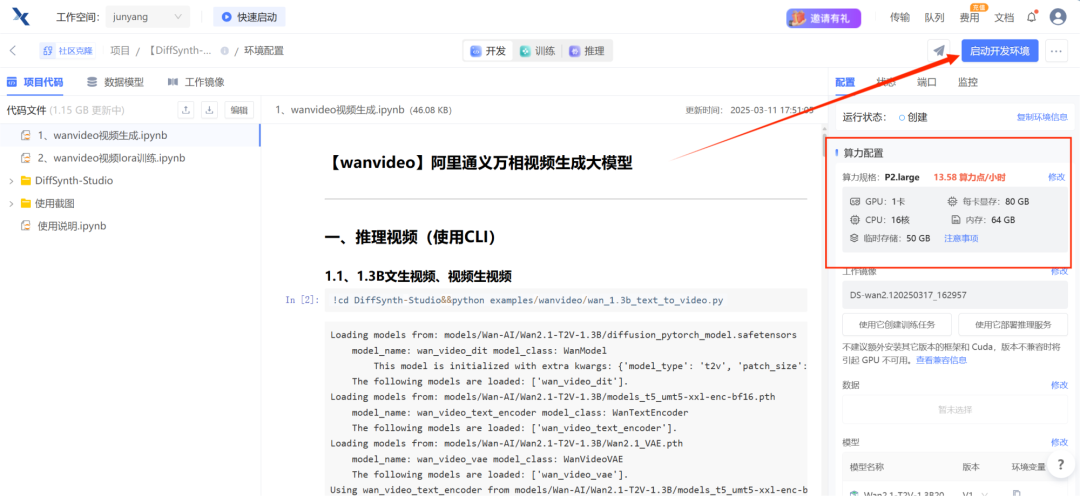Open the 传输 transfer menu
Viewport: 1080px width, 496px height.
pyautogui.click(x=900, y=18)
